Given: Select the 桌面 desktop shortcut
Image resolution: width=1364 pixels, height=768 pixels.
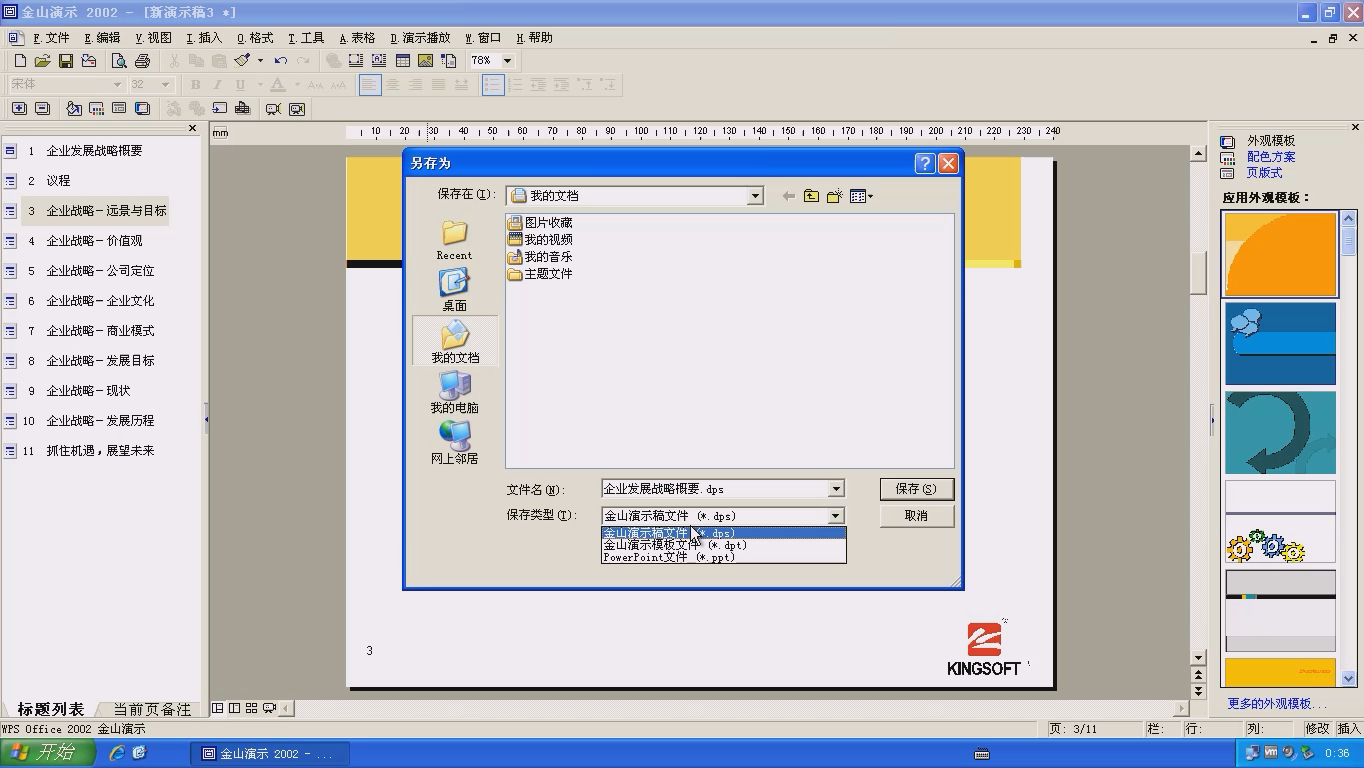Looking at the screenshot, I should tap(454, 290).
